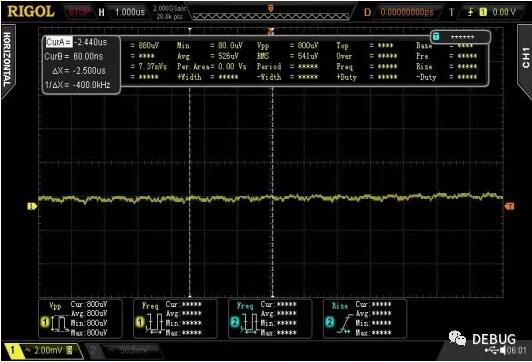532x362 pixels.
Task: Select the CurB cursor readout
Action: [x=74, y=56]
